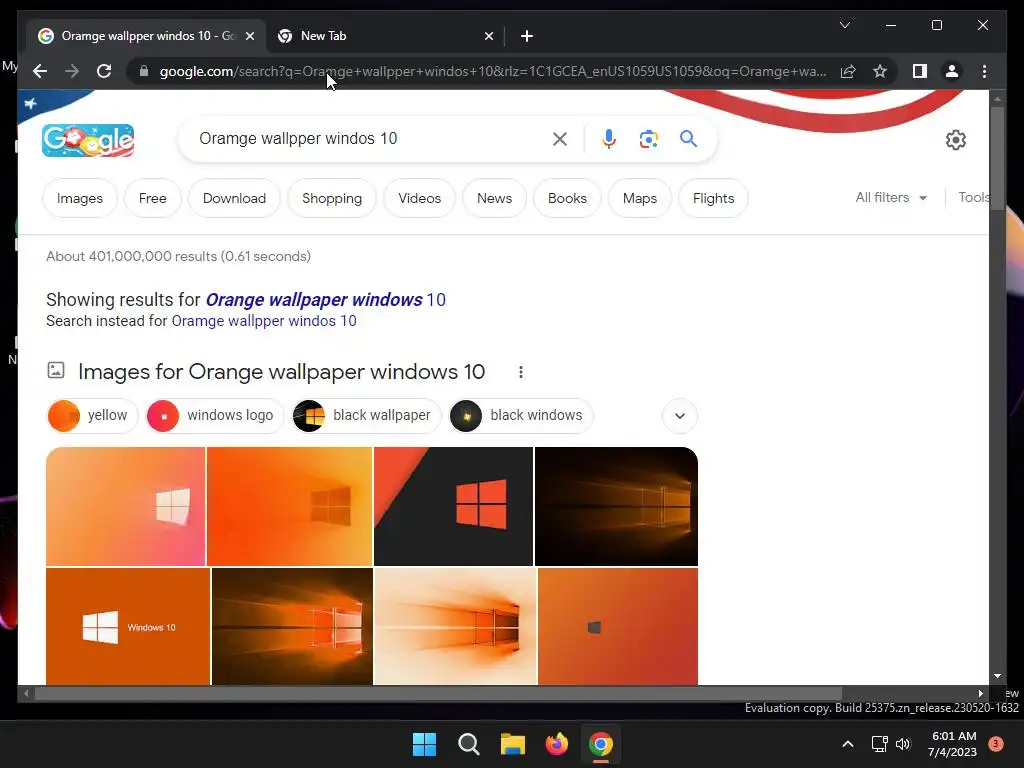Bookmark this tab with the star icon
Image resolution: width=1024 pixels, height=768 pixels.
tap(880, 71)
